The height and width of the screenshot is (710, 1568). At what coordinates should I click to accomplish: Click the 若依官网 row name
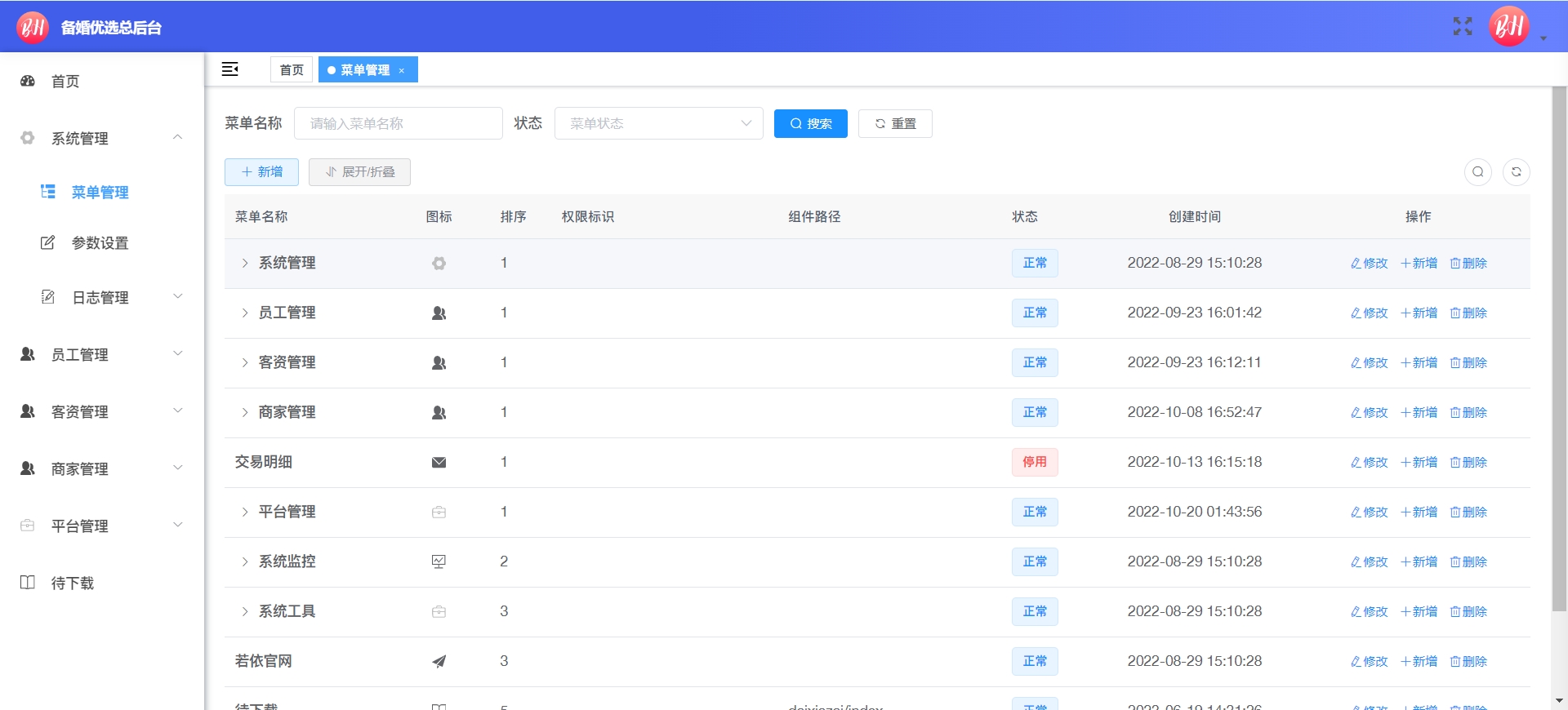[263, 661]
